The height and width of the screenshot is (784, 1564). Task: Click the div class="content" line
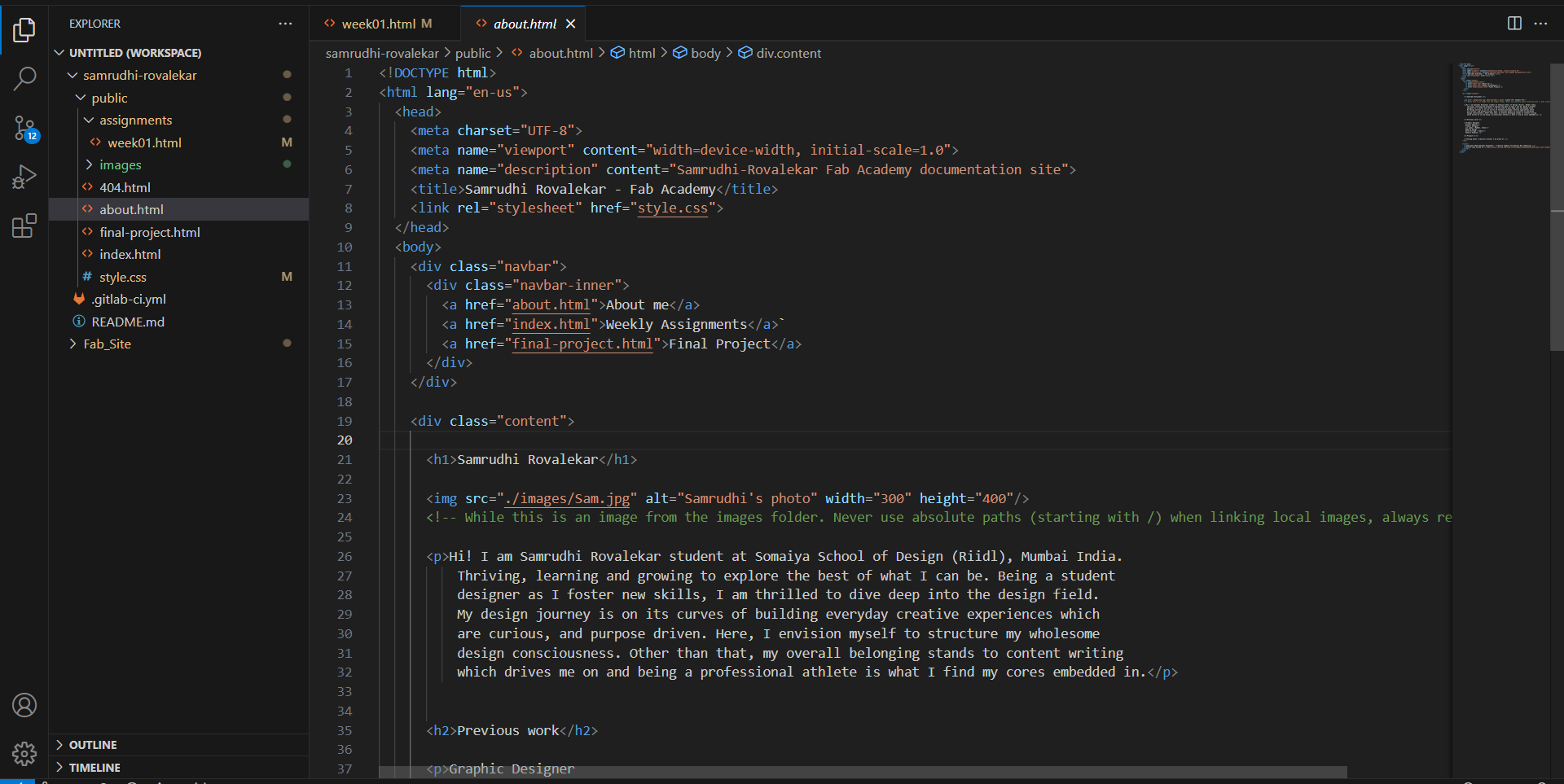point(492,422)
